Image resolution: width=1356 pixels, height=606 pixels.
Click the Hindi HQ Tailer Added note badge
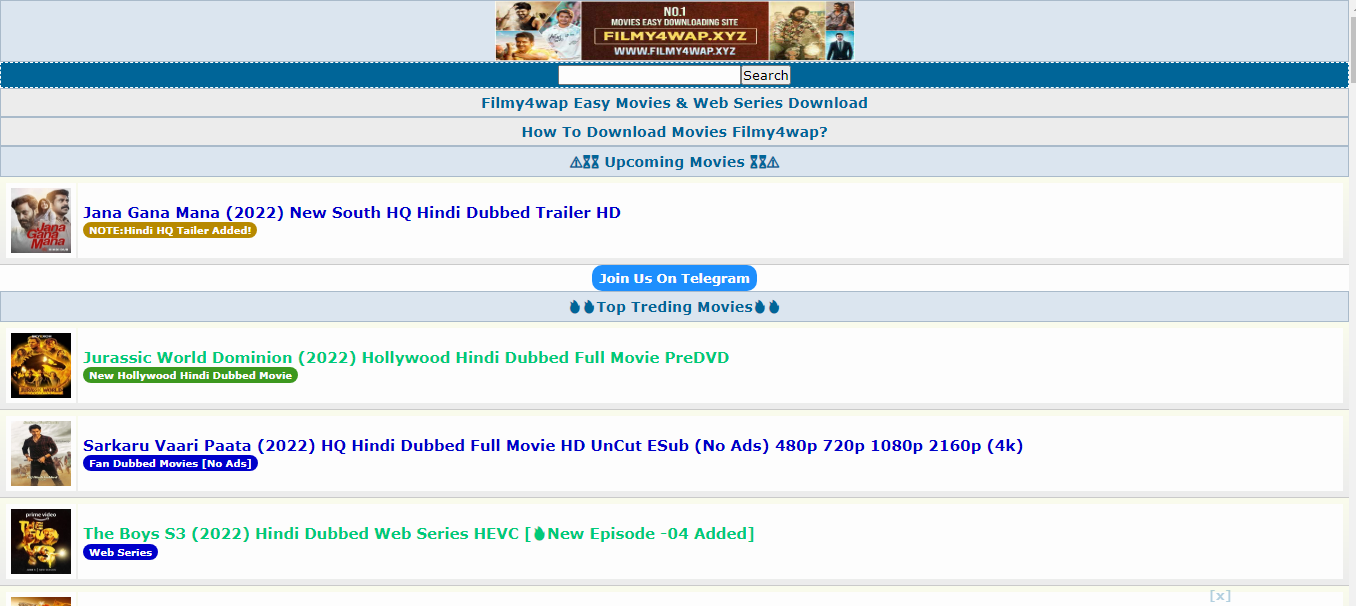click(x=170, y=230)
